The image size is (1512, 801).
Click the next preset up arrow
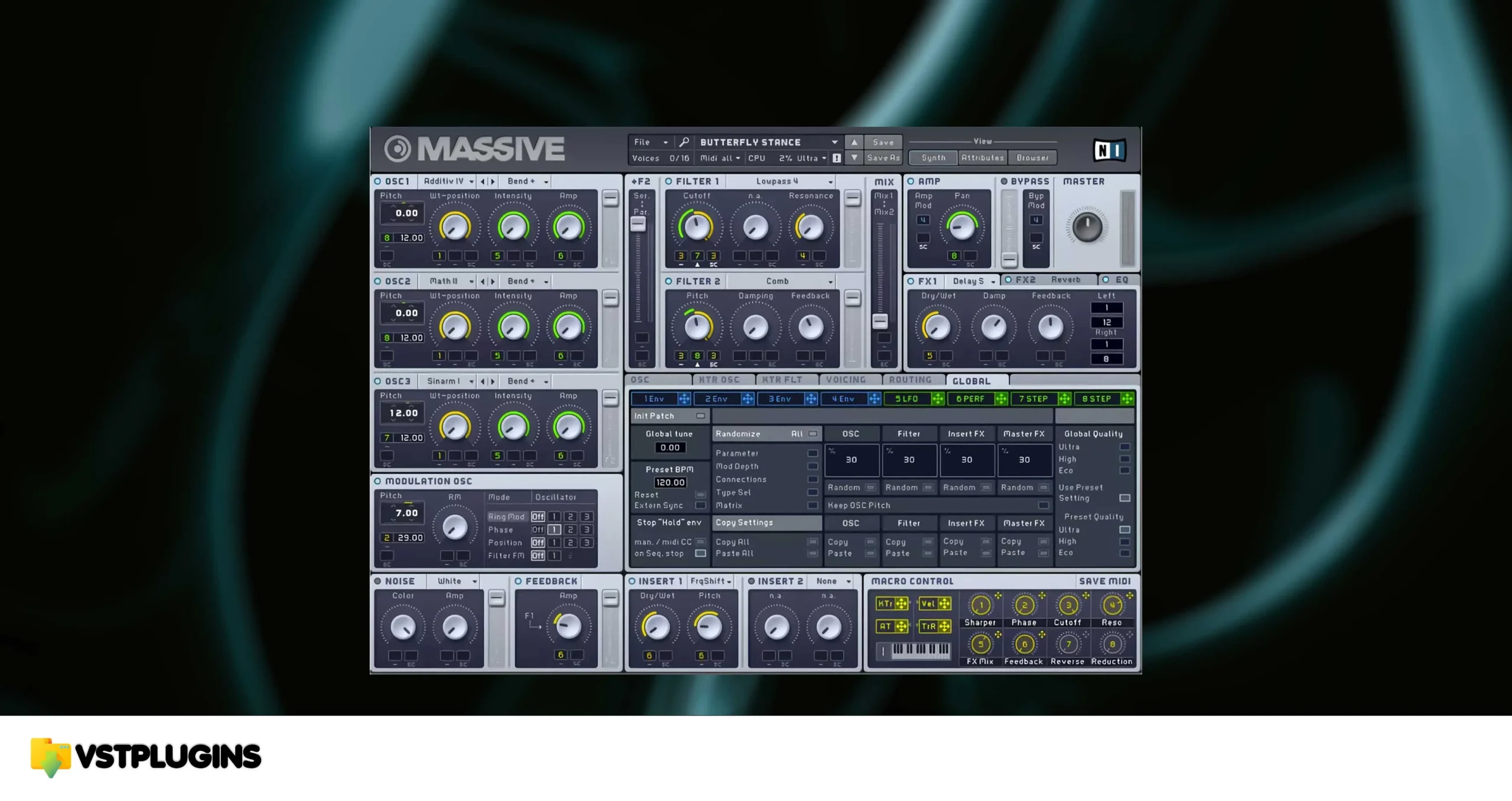(x=854, y=142)
